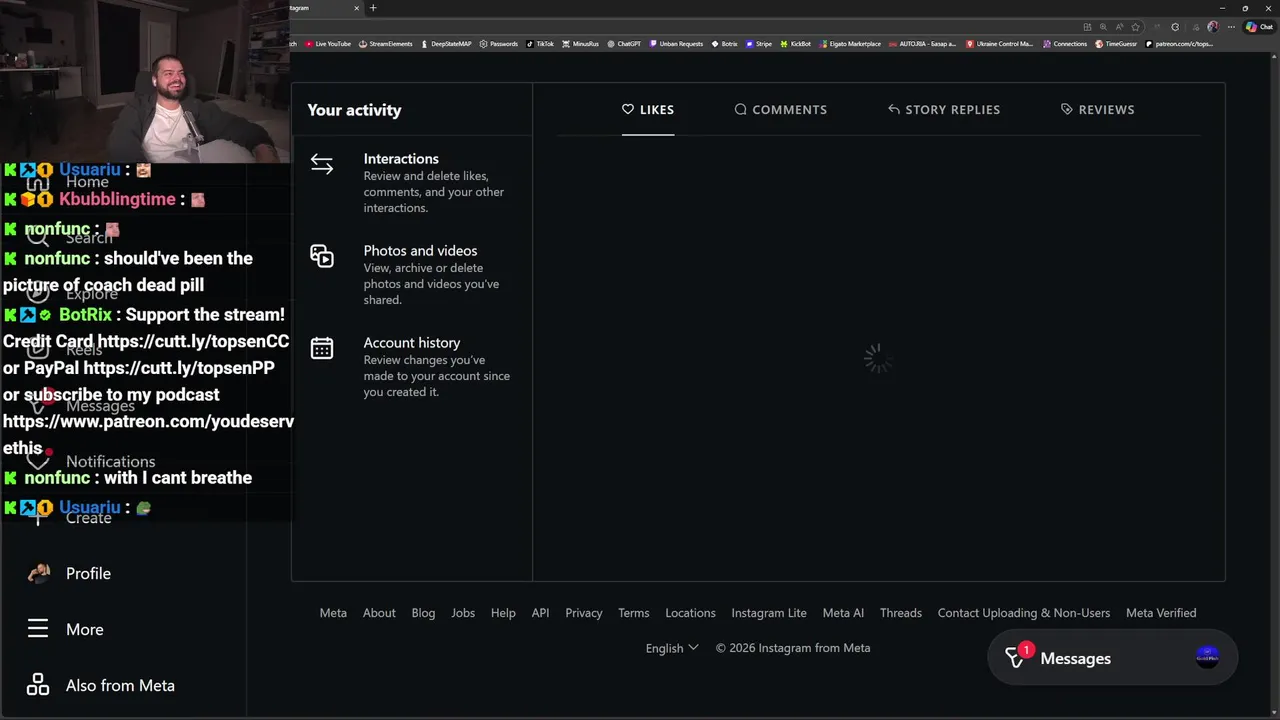Open Elgato Marketplace bookmark
This screenshot has width=1280, height=720.
pyautogui.click(x=850, y=44)
